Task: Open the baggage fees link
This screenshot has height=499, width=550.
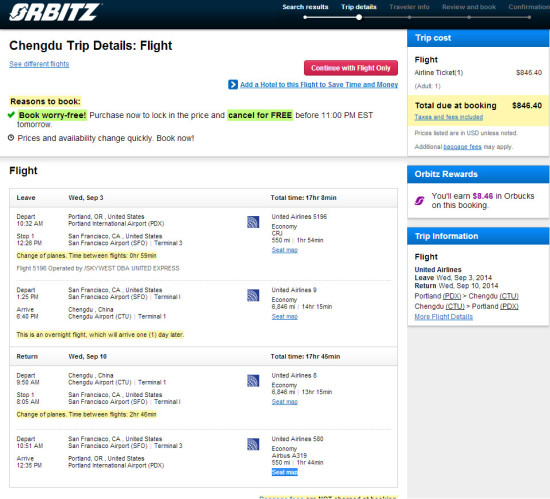Action: tap(462, 147)
